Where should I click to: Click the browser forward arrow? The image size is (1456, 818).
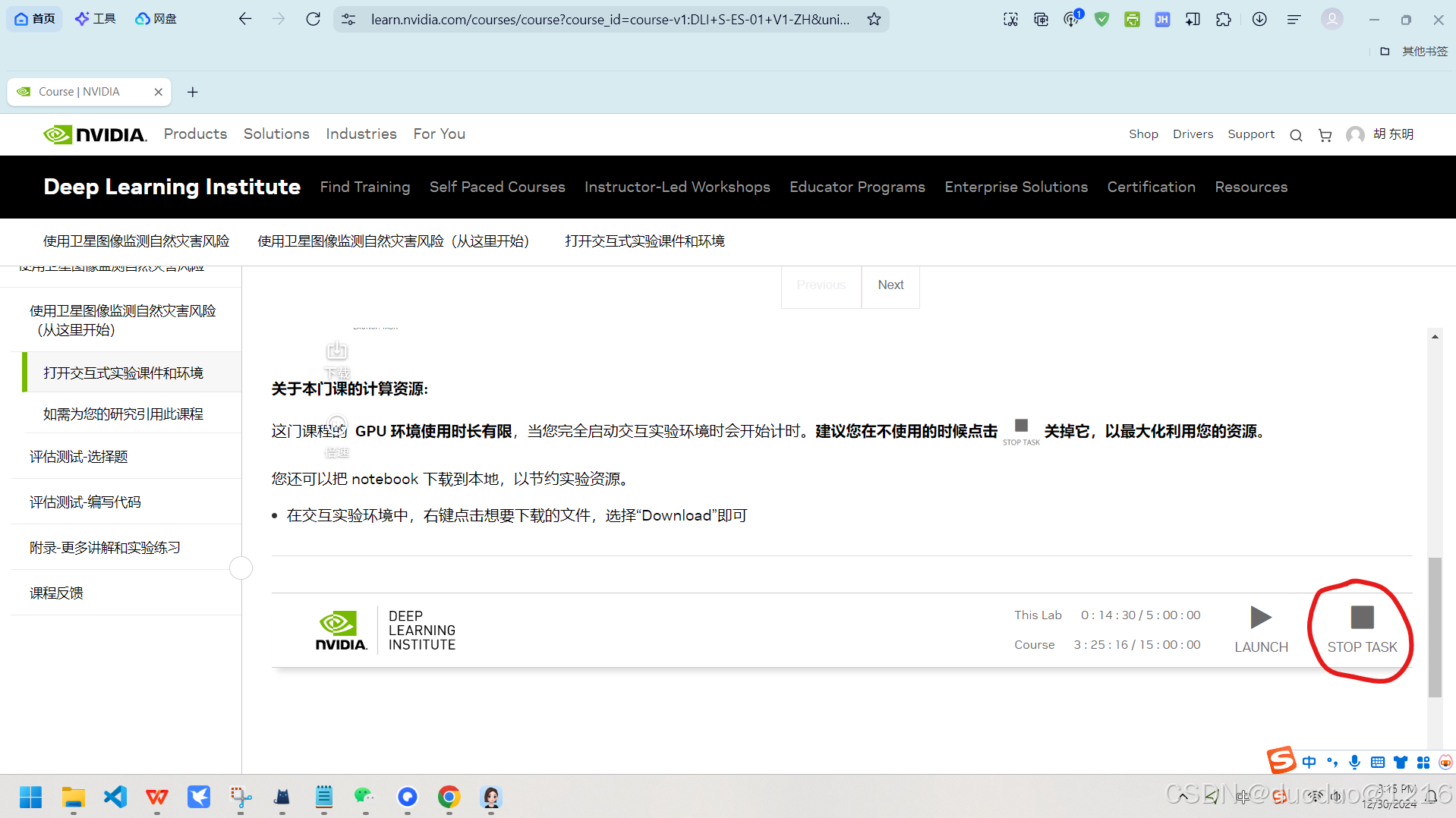click(279, 19)
